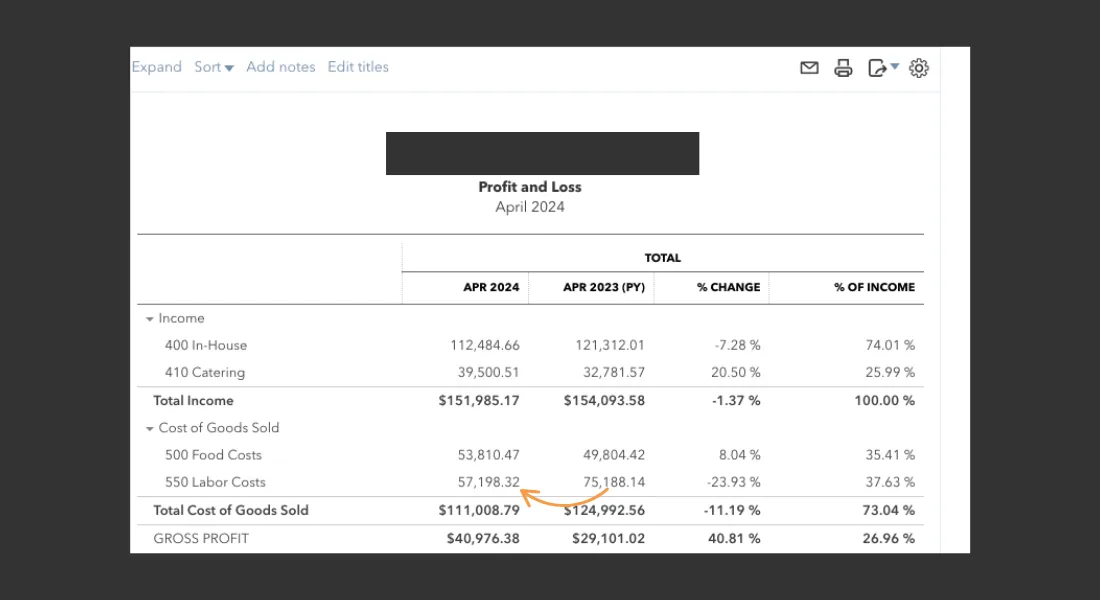1100x600 pixels.
Task: Click the 35.41 % of income value
Action: coord(890,455)
